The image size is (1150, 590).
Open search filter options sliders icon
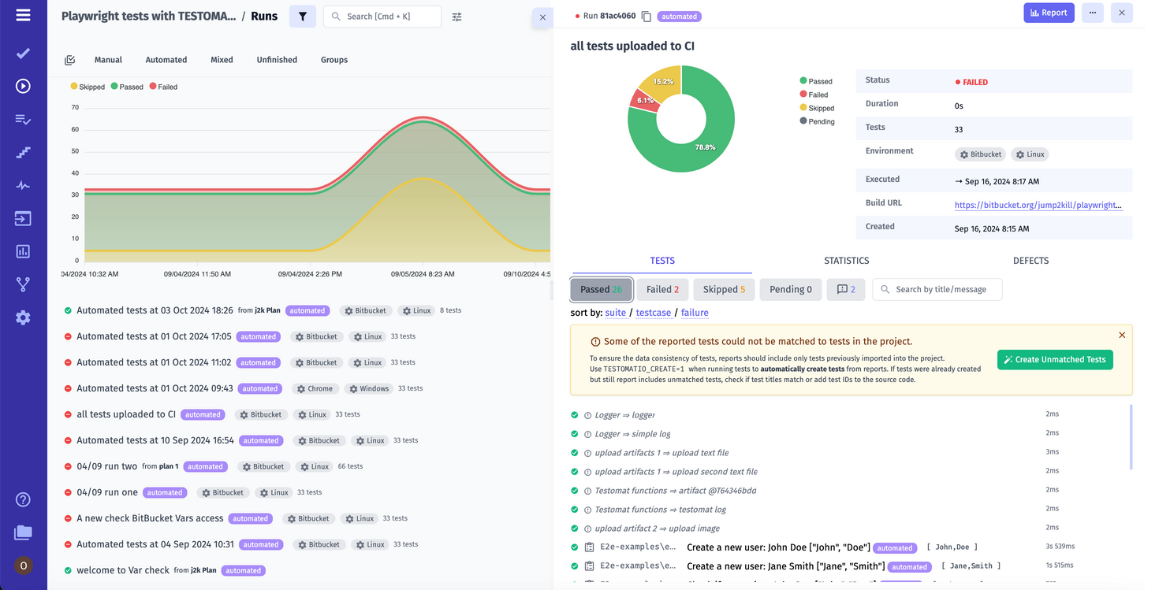(457, 17)
